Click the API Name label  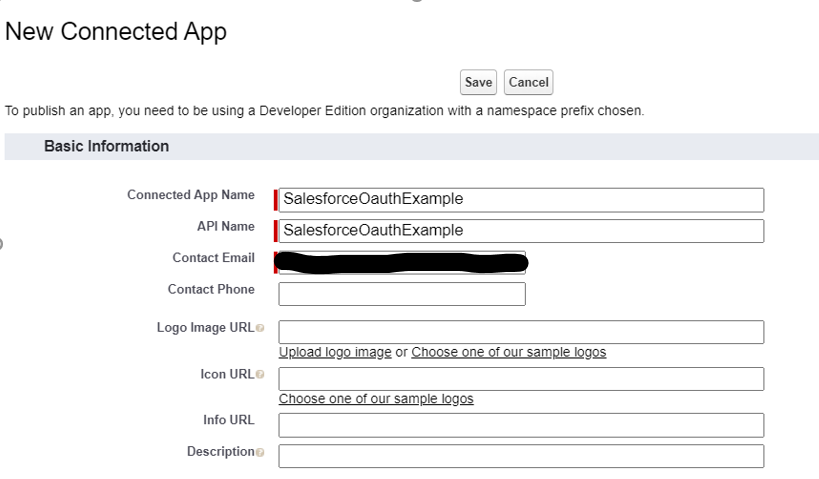(x=226, y=226)
